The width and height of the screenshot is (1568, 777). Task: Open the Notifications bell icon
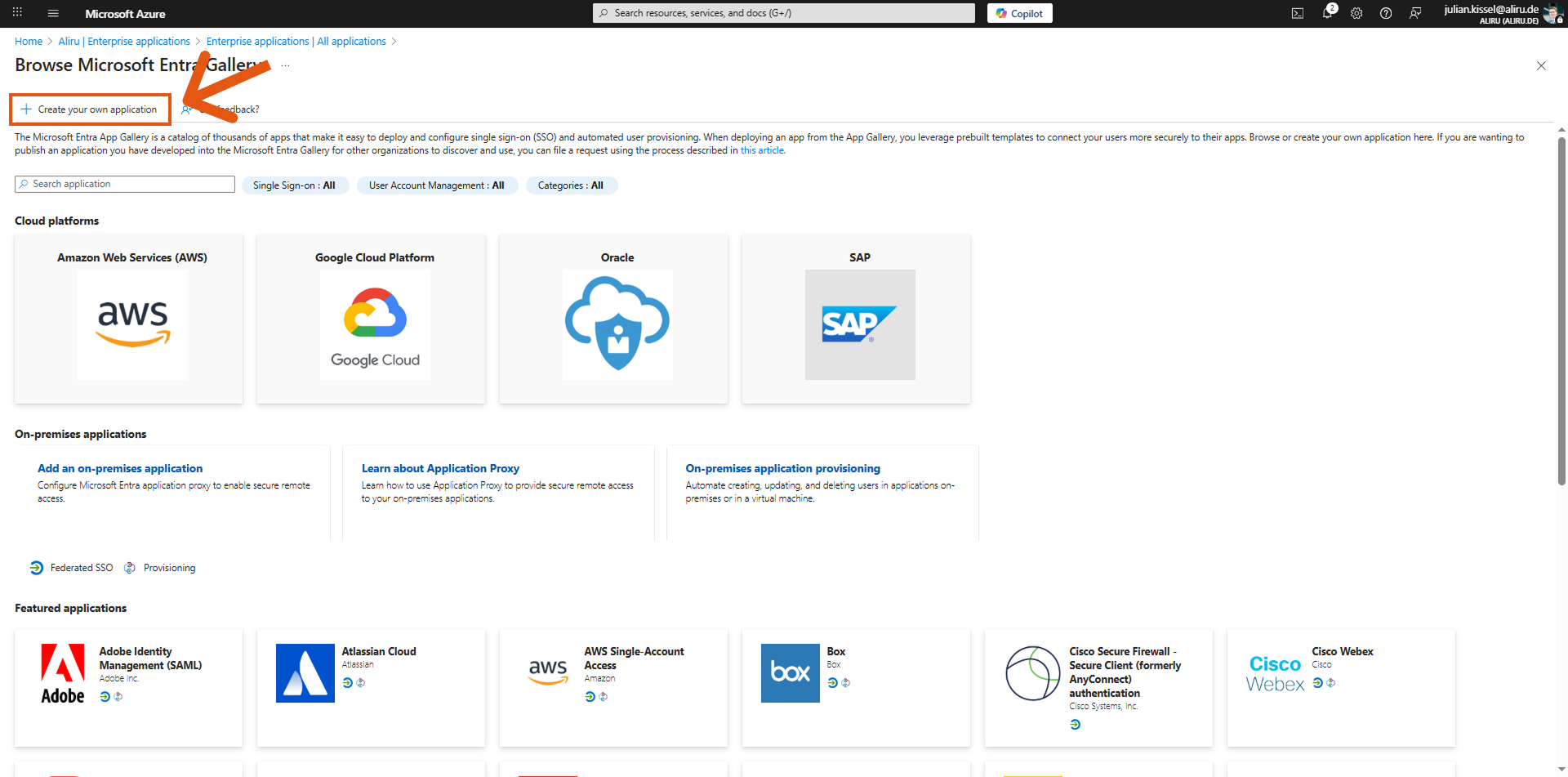(x=1328, y=13)
